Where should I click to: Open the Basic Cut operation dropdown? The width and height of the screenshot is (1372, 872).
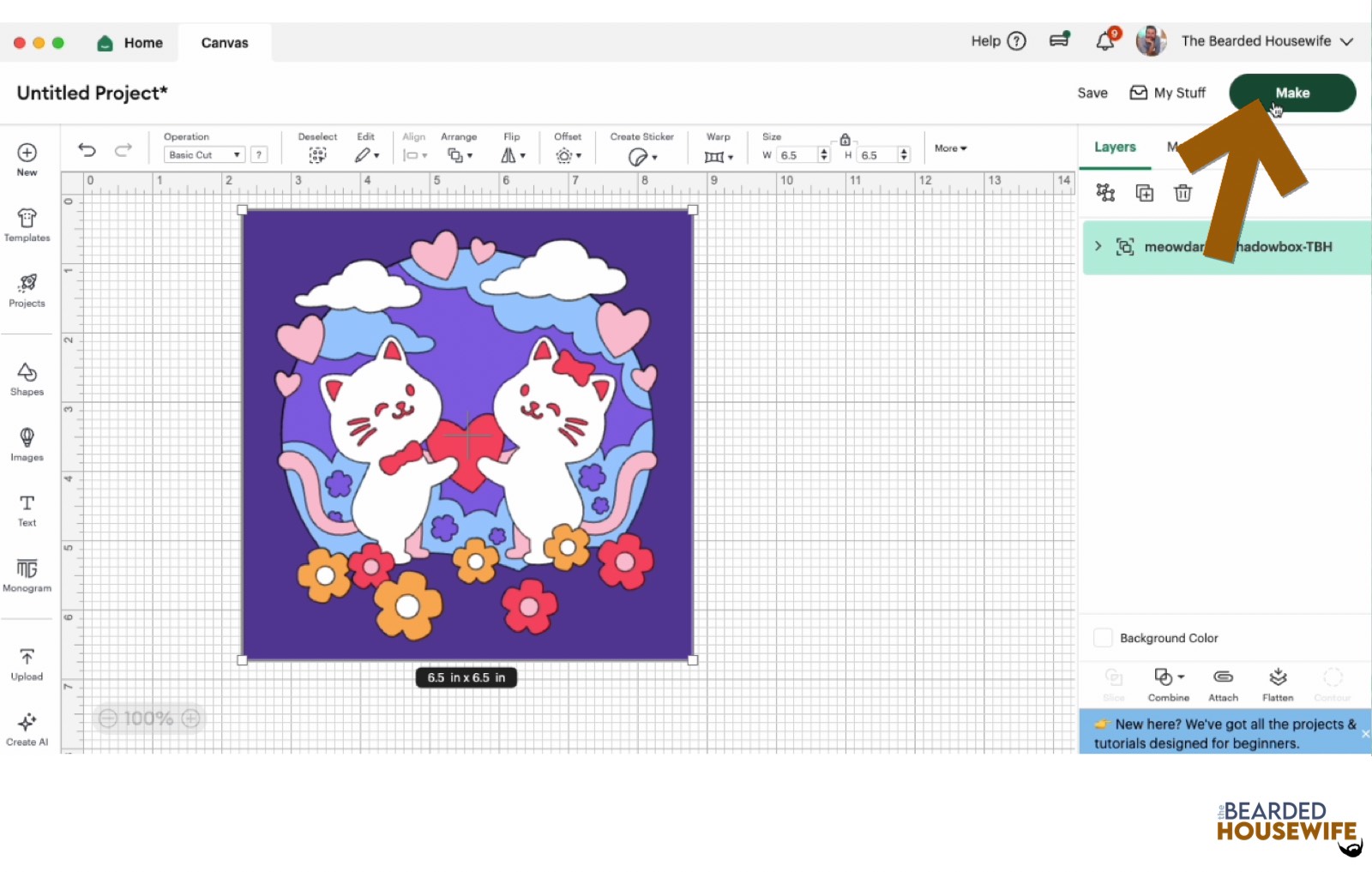coord(204,155)
